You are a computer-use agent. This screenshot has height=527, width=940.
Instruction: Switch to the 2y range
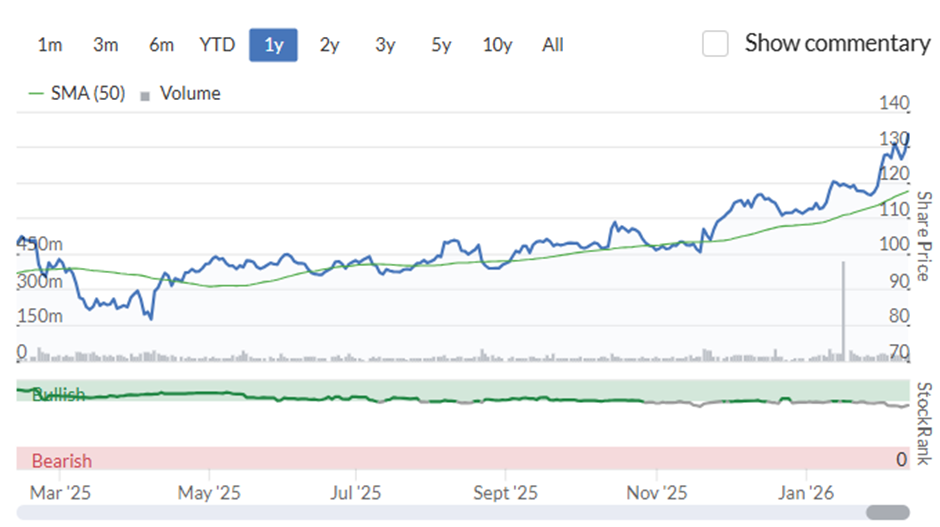coord(329,45)
